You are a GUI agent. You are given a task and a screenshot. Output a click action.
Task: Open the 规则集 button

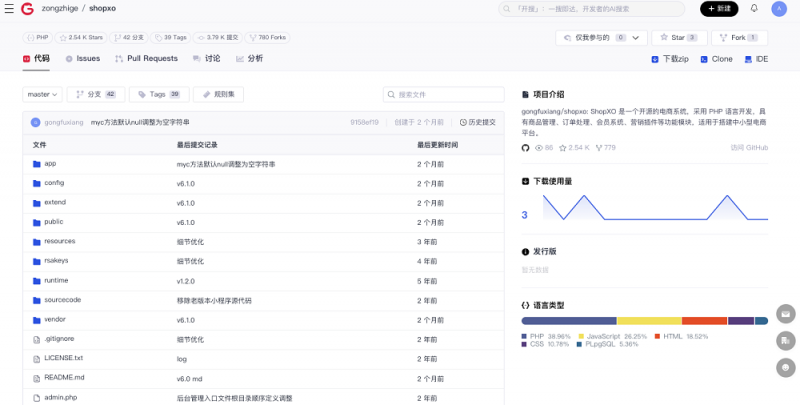pos(218,94)
